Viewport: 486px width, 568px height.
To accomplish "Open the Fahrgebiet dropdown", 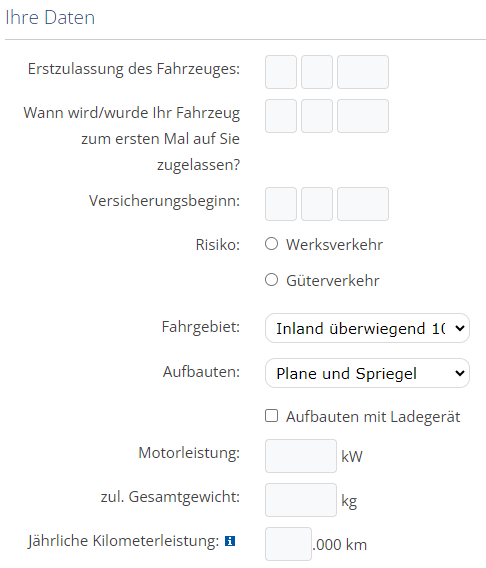I will tap(368, 328).
